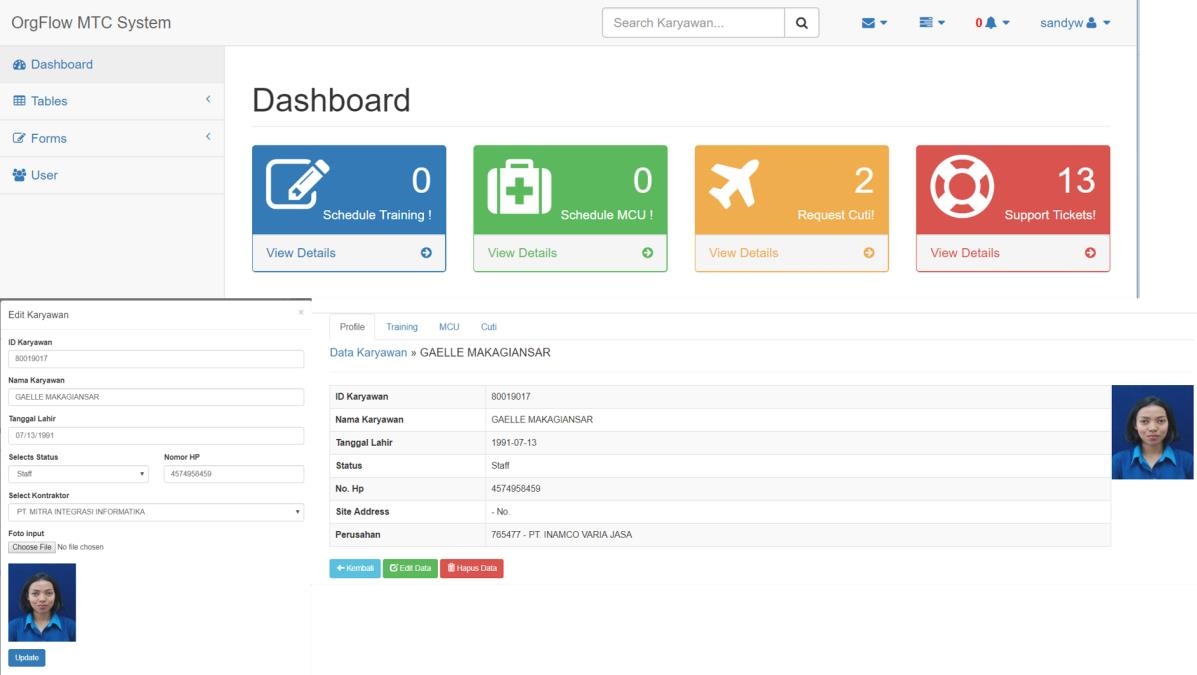The width and height of the screenshot is (1197, 675).
Task: Click the Nomor HP input field
Action: [x=234, y=474]
